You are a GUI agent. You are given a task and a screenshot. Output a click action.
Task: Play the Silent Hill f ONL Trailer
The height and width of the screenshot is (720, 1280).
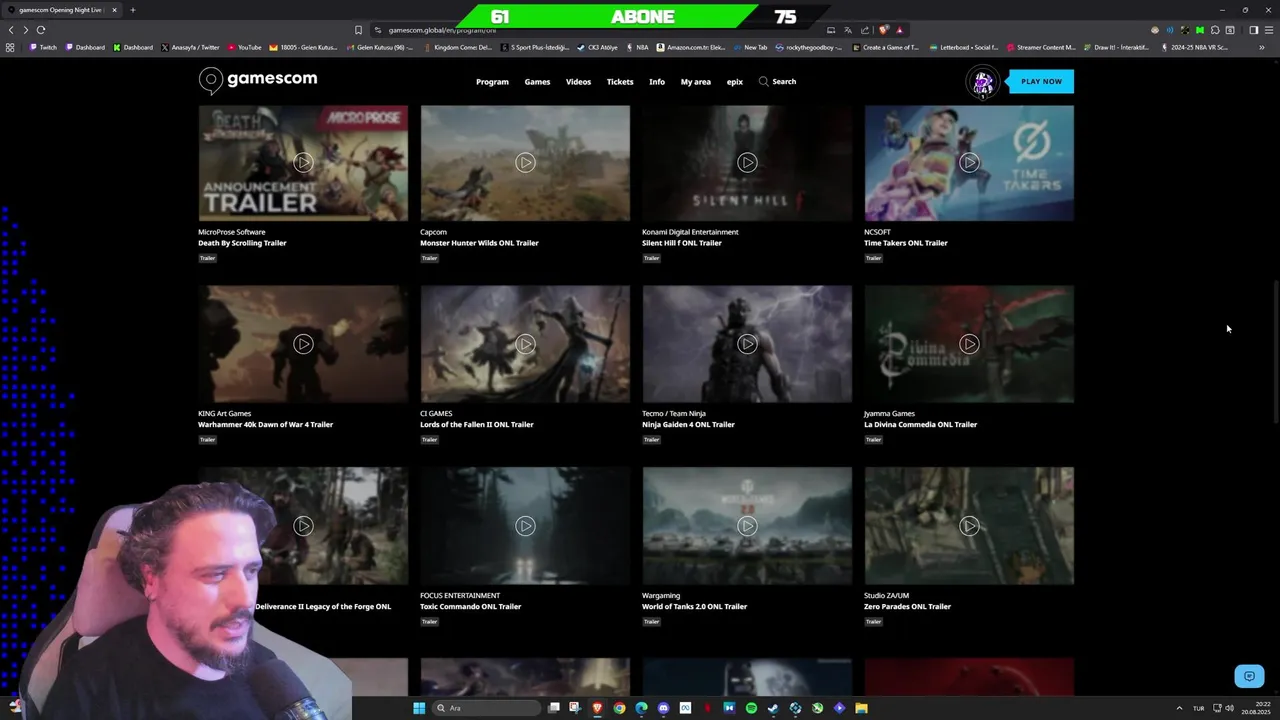[747, 162]
